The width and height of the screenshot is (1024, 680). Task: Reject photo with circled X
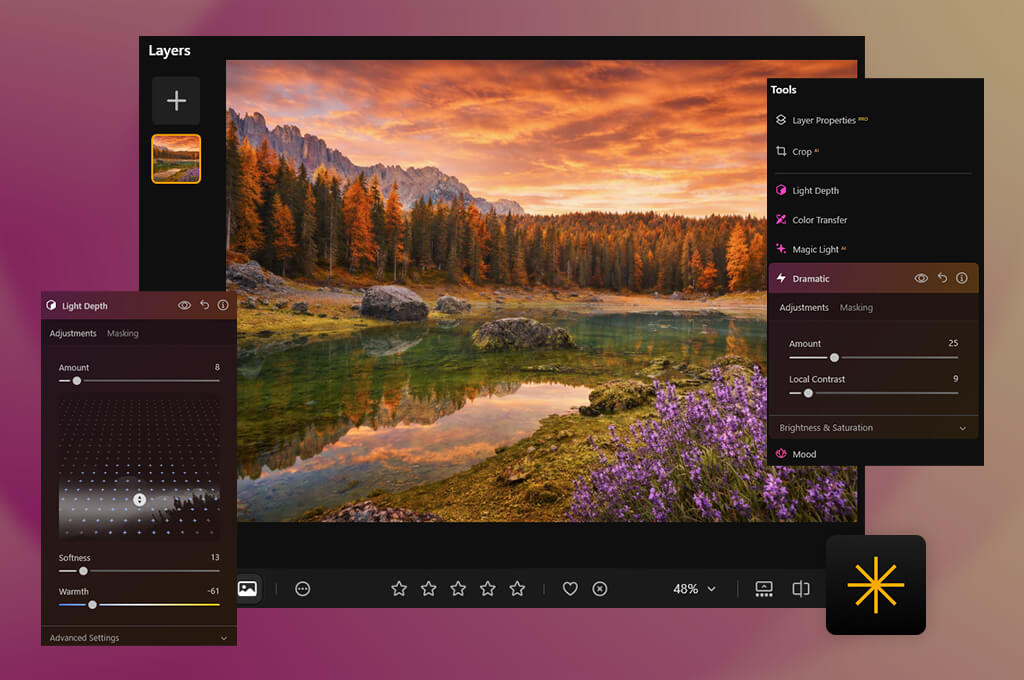coord(600,589)
